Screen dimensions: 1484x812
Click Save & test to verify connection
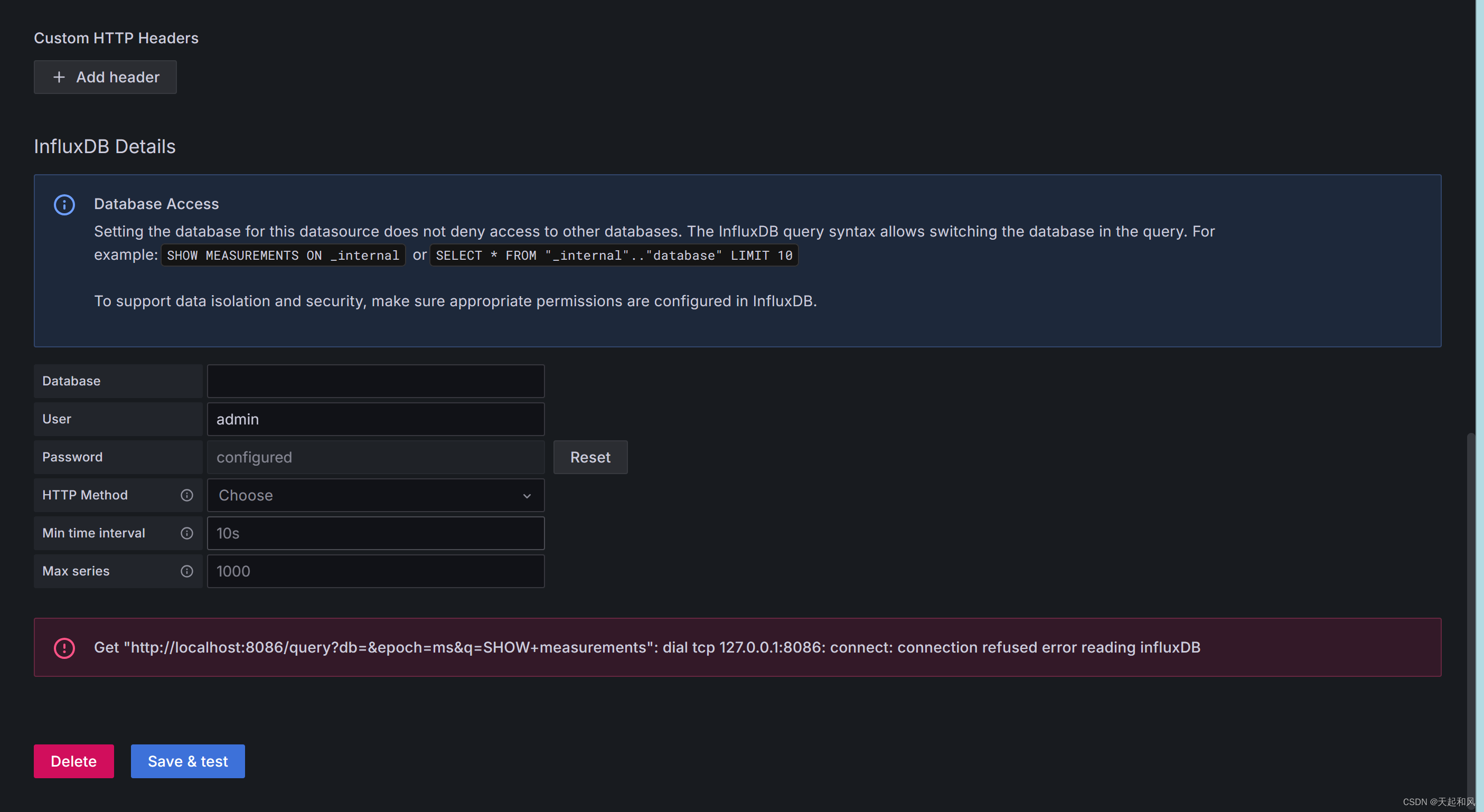point(188,761)
